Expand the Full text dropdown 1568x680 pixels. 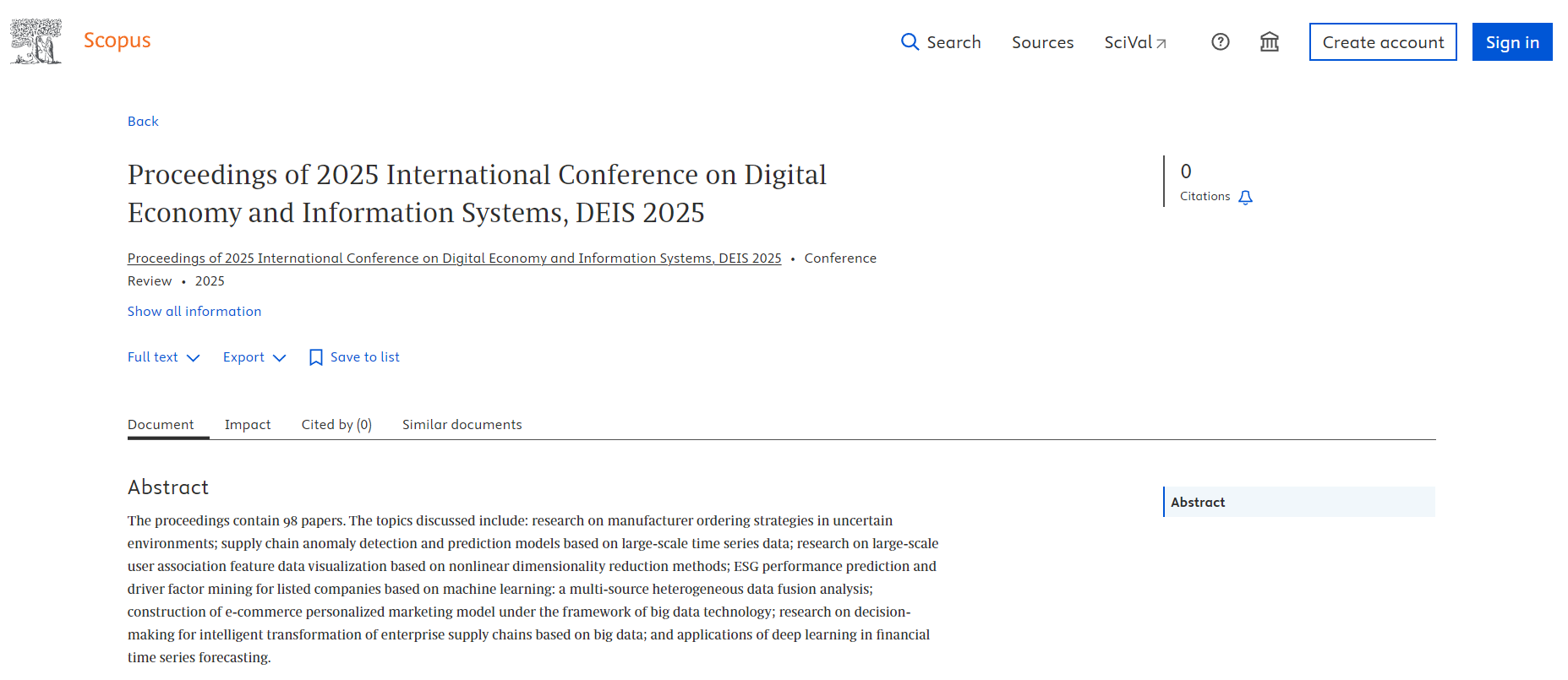coord(163,357)
